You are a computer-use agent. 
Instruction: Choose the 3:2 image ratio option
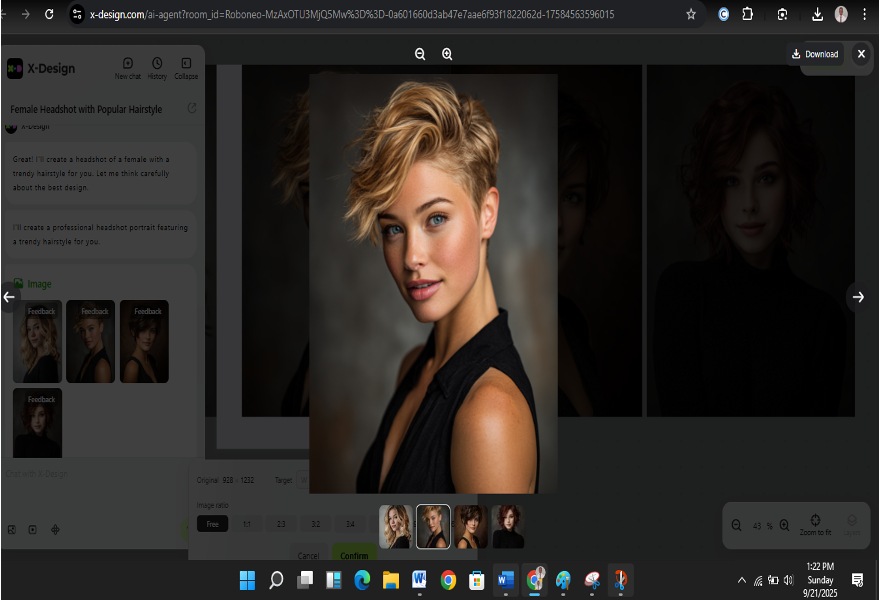pyautogui.click(x=315, y=524)
